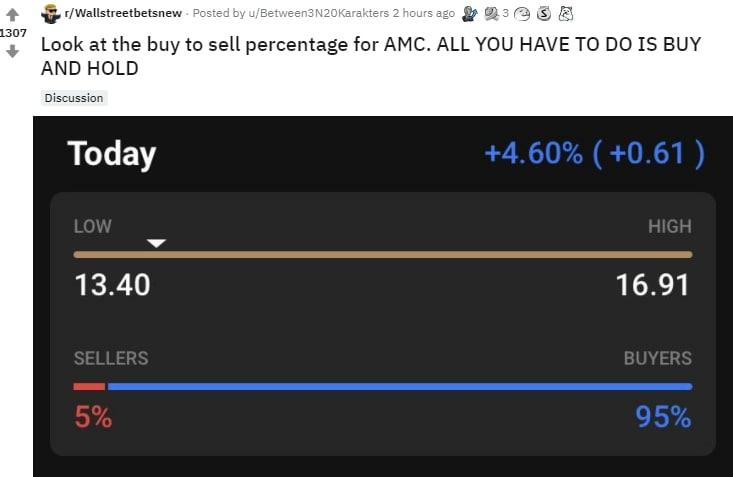Open user Between3N20Karakters profile

318,13
